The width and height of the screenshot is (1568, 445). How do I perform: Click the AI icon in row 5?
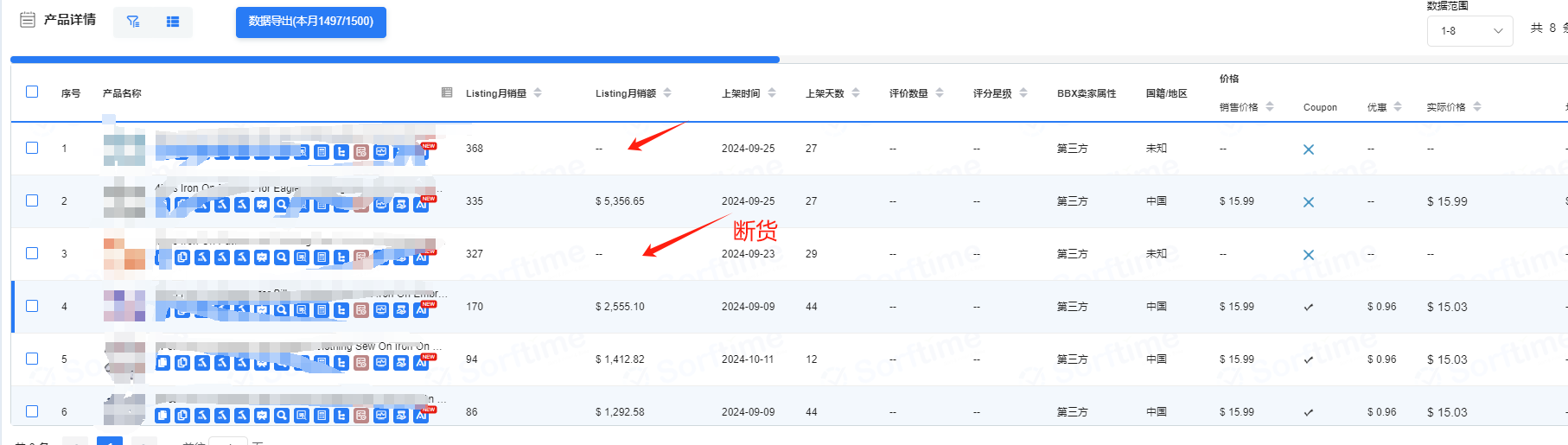coord(421,363)
